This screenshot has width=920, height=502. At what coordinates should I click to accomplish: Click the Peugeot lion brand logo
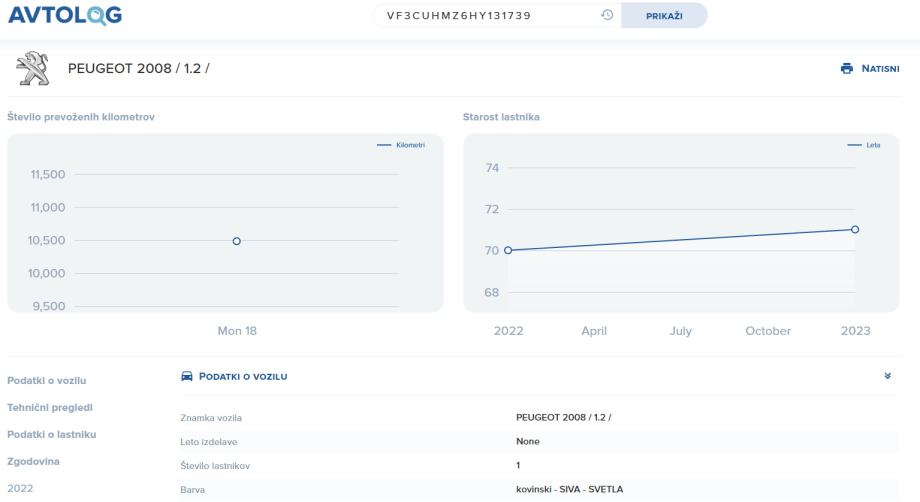click(33, 68)
